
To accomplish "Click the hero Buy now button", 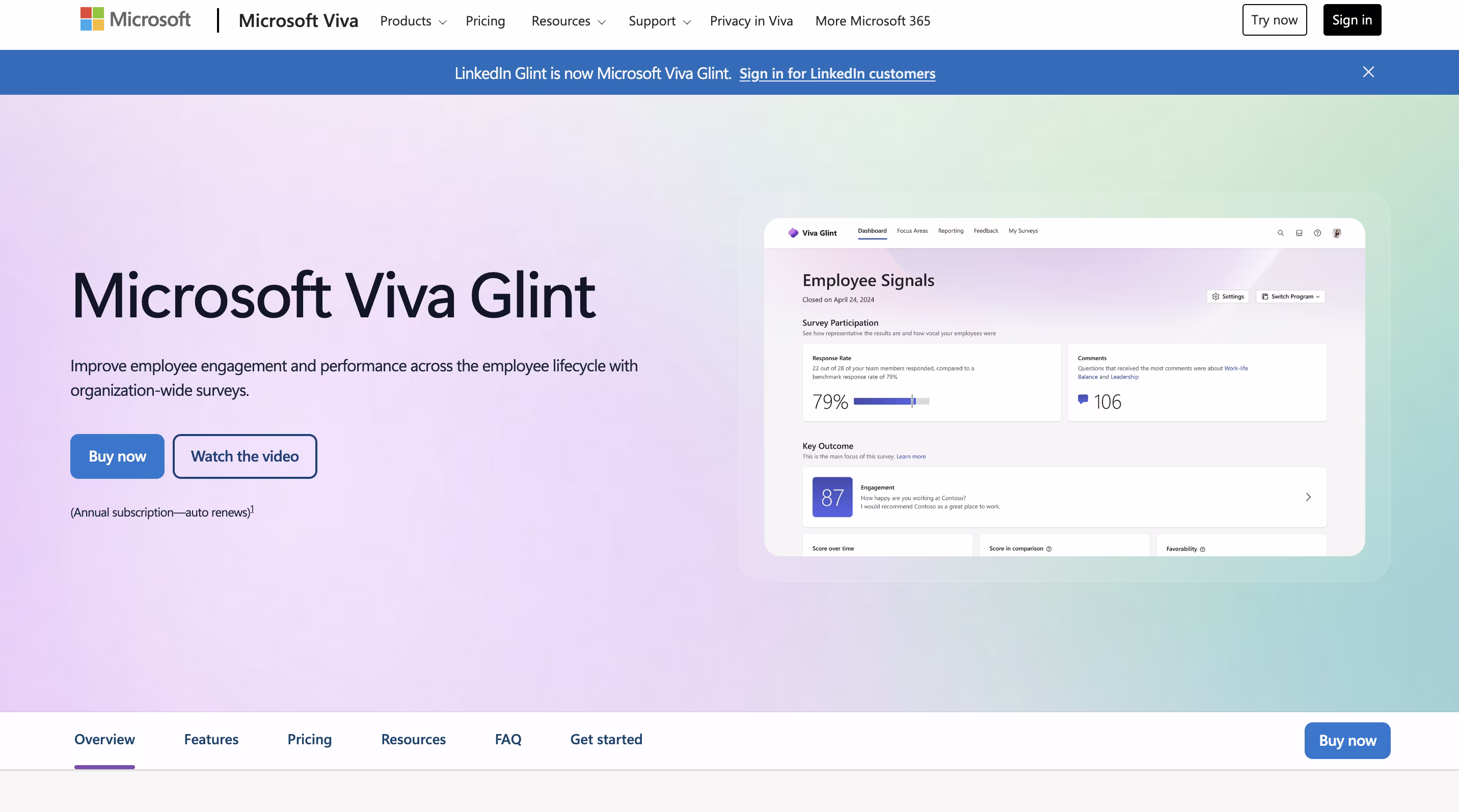I will coord(117,456).
